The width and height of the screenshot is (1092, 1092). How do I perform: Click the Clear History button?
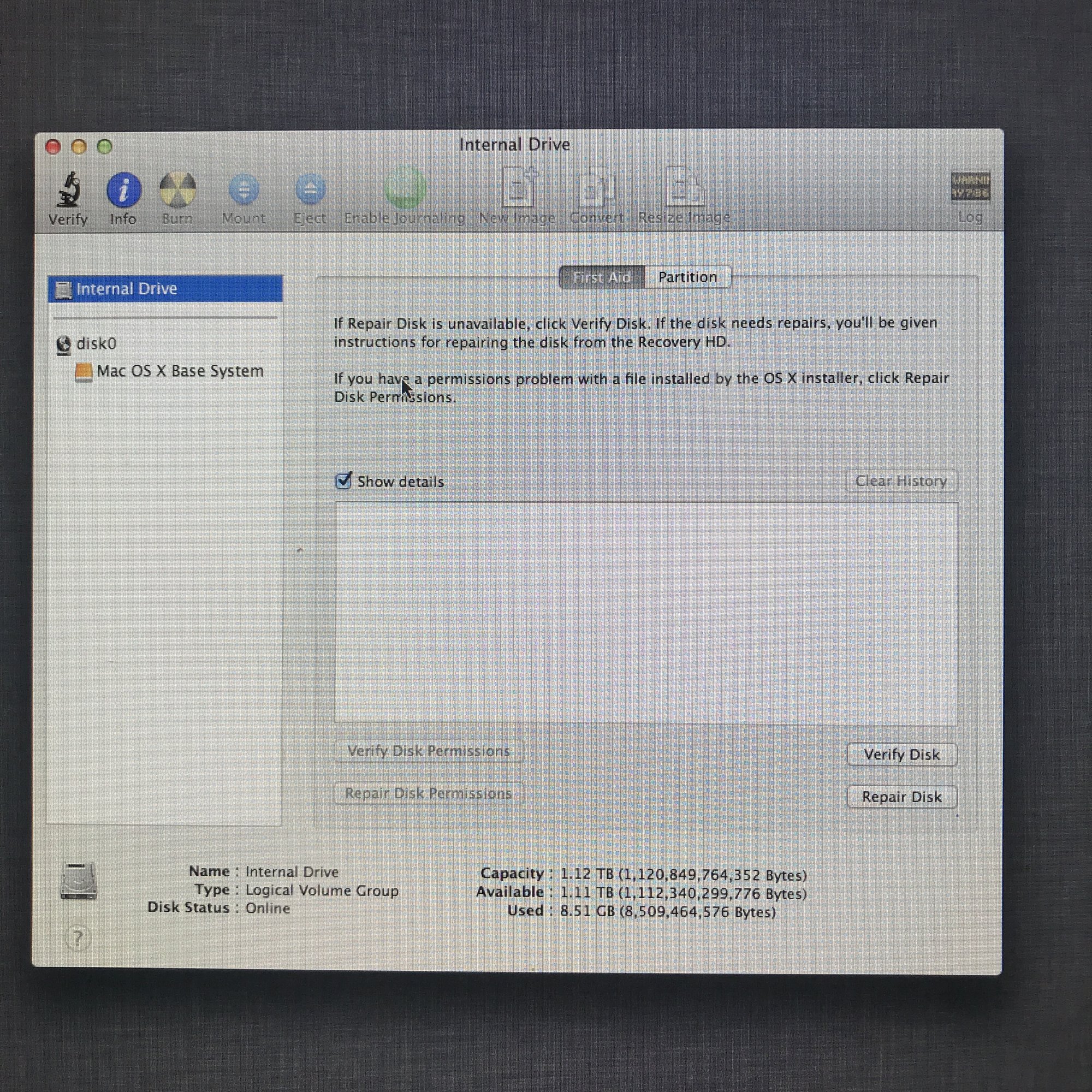point(901,481)
